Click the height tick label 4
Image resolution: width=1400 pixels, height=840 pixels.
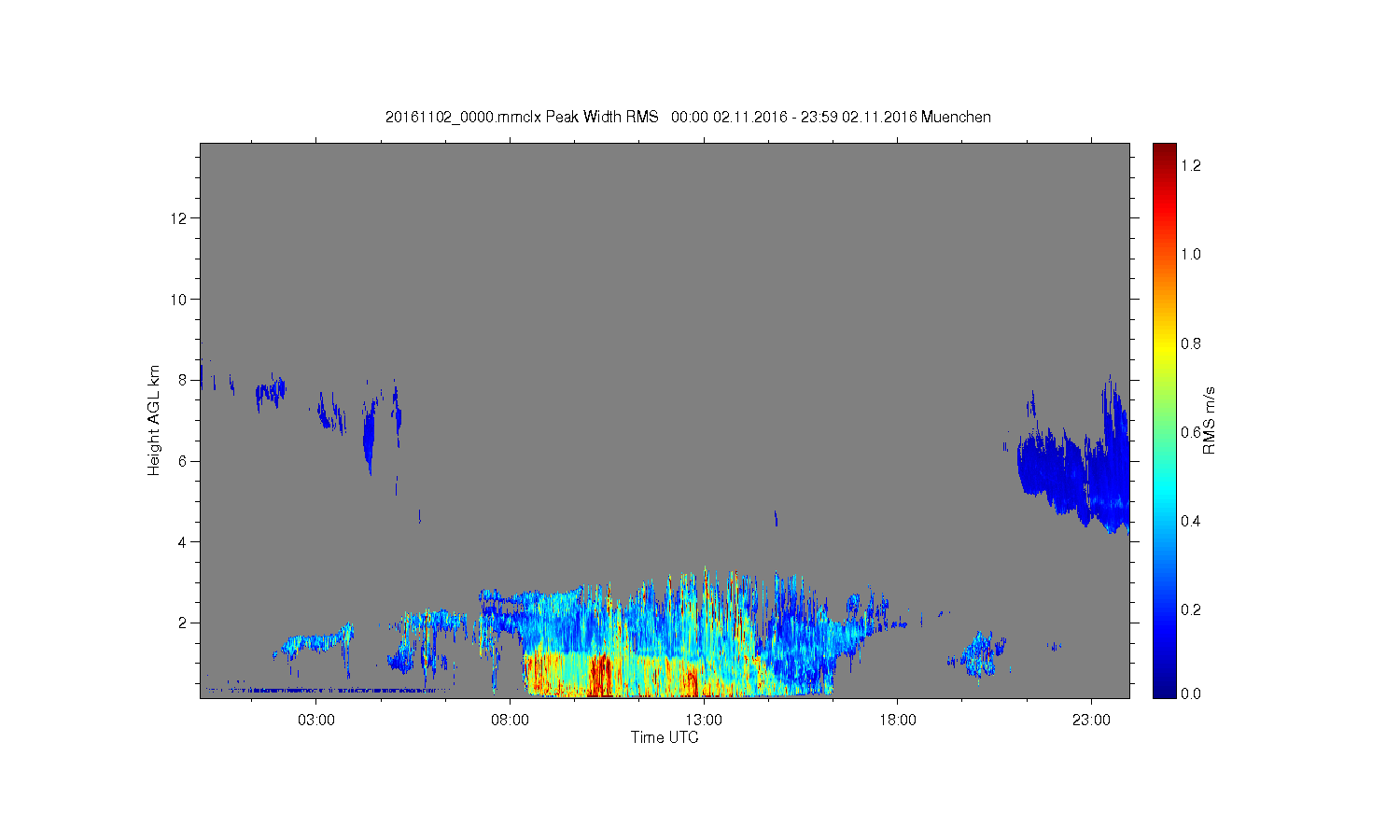(x=184, y=542)
